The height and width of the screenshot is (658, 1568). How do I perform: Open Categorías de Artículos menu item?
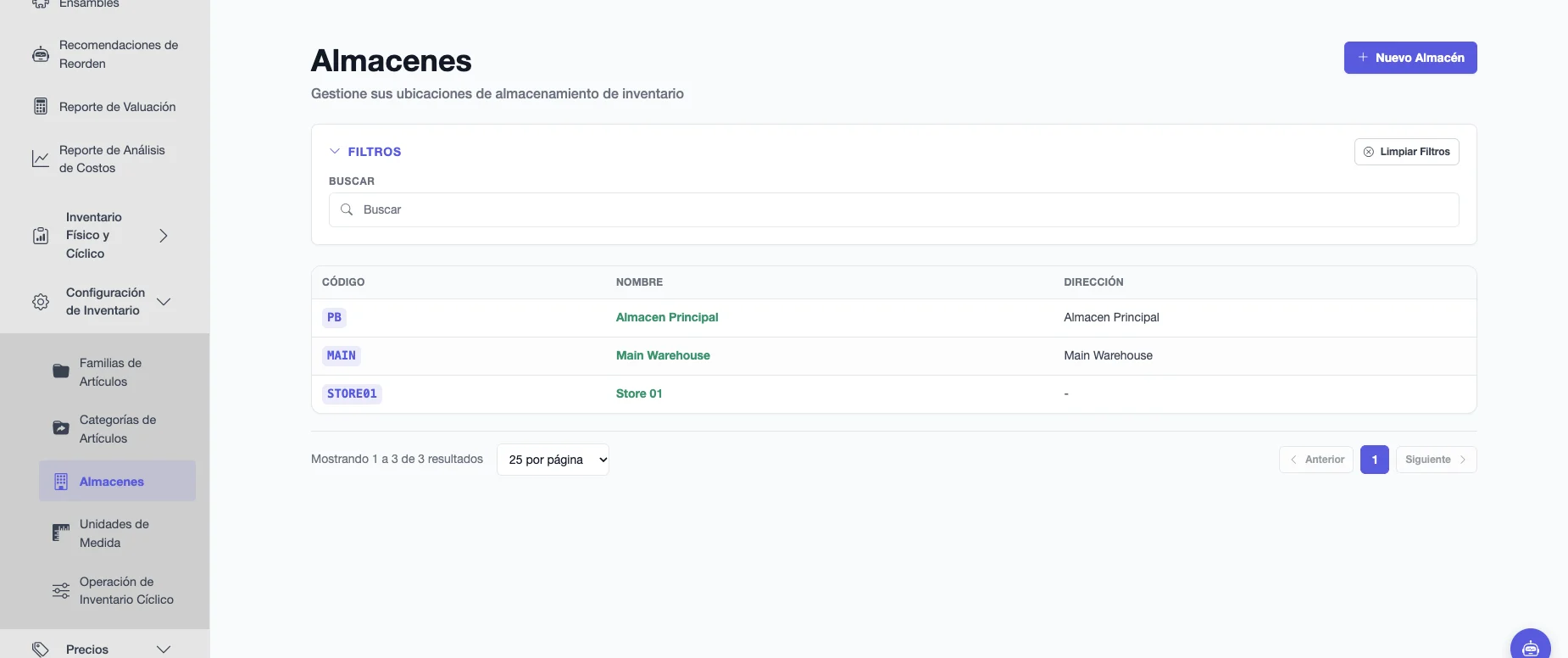tap(117, 429)
